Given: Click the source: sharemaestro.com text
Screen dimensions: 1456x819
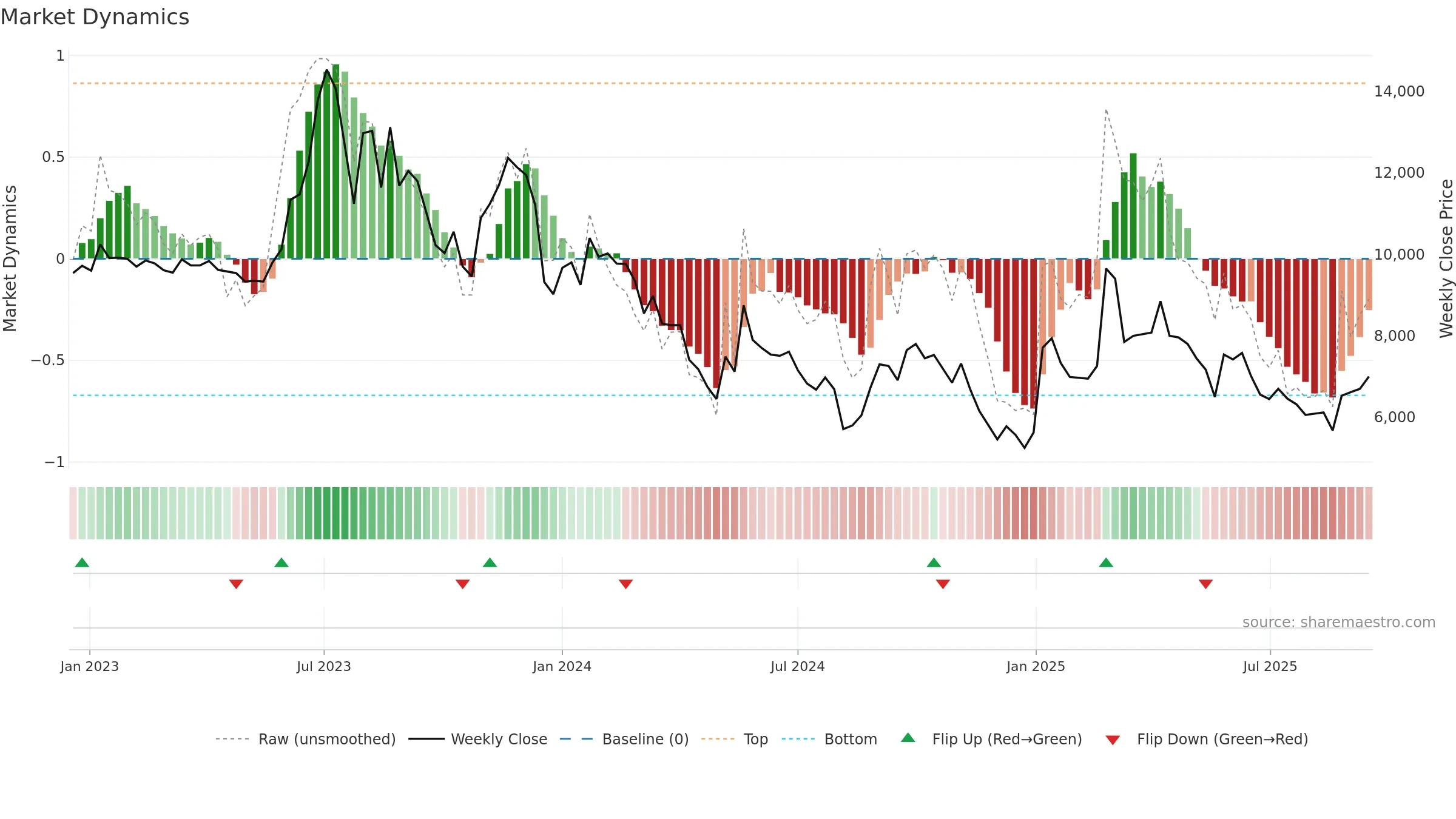Looking at the screenshot, I should [1339, 622].
